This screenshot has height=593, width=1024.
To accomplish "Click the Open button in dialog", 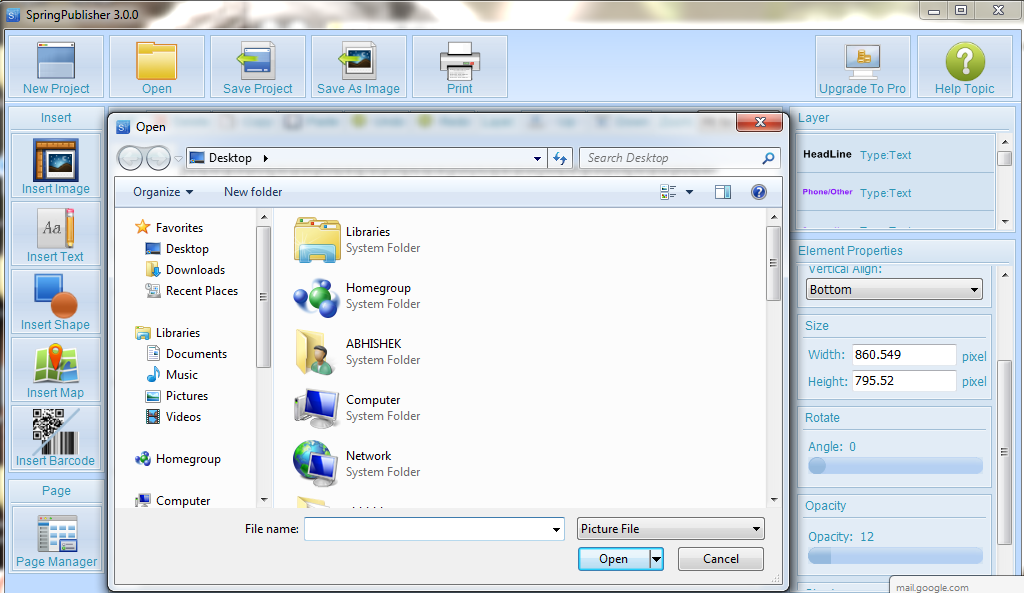I will [x=614, y=559].
